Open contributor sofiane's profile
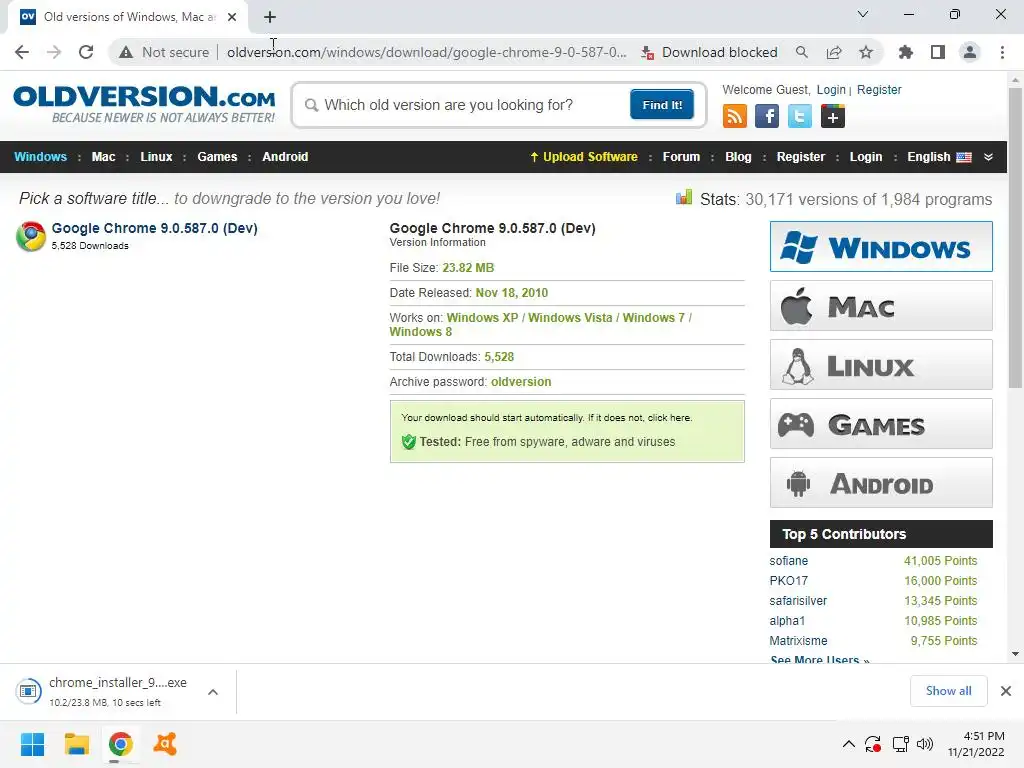The height and width of the screenshot is (768, 1024). tap(788, 561)
